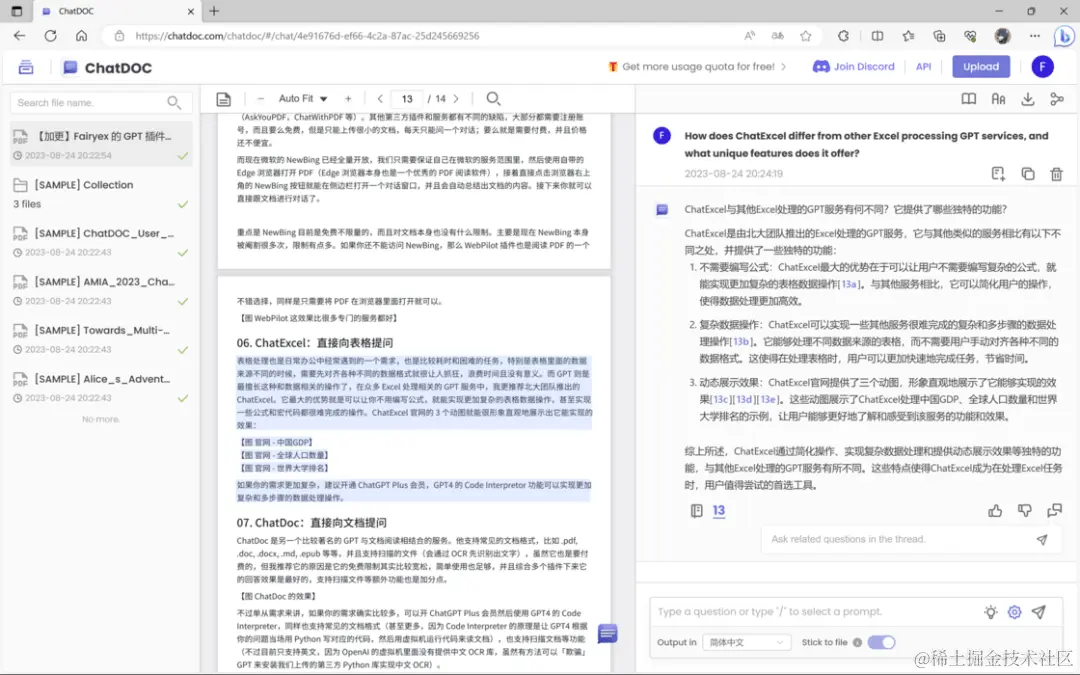1080x675 pixels.
Task: Zoom in the PDF with plus button
Action: pyautogui.click(x=348, y=98)
